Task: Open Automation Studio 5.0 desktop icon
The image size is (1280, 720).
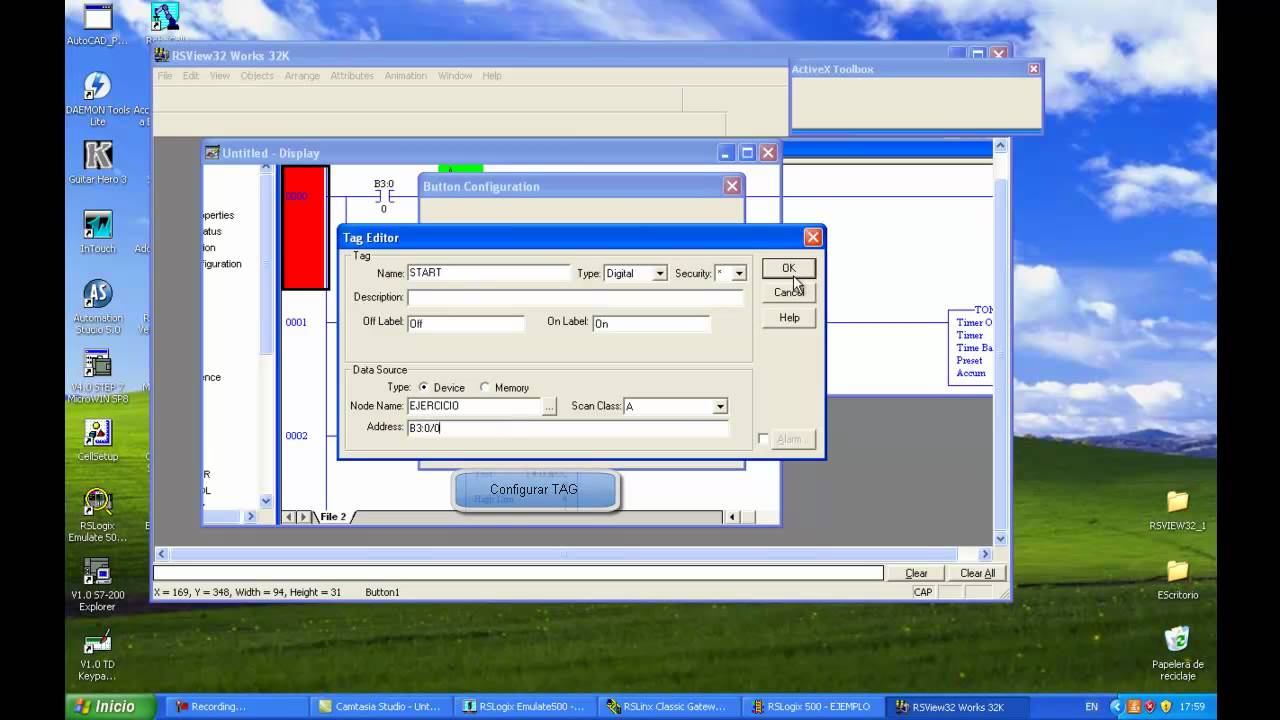Action: pyautogui.click(x=97, y=306)
